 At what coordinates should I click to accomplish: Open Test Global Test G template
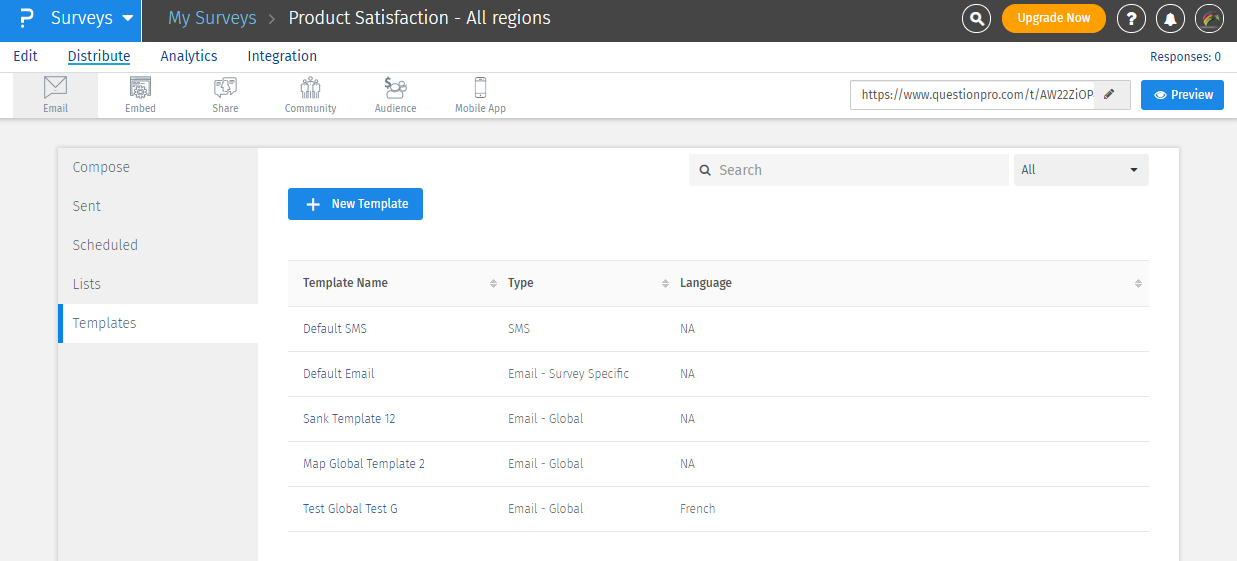[350, 508]
